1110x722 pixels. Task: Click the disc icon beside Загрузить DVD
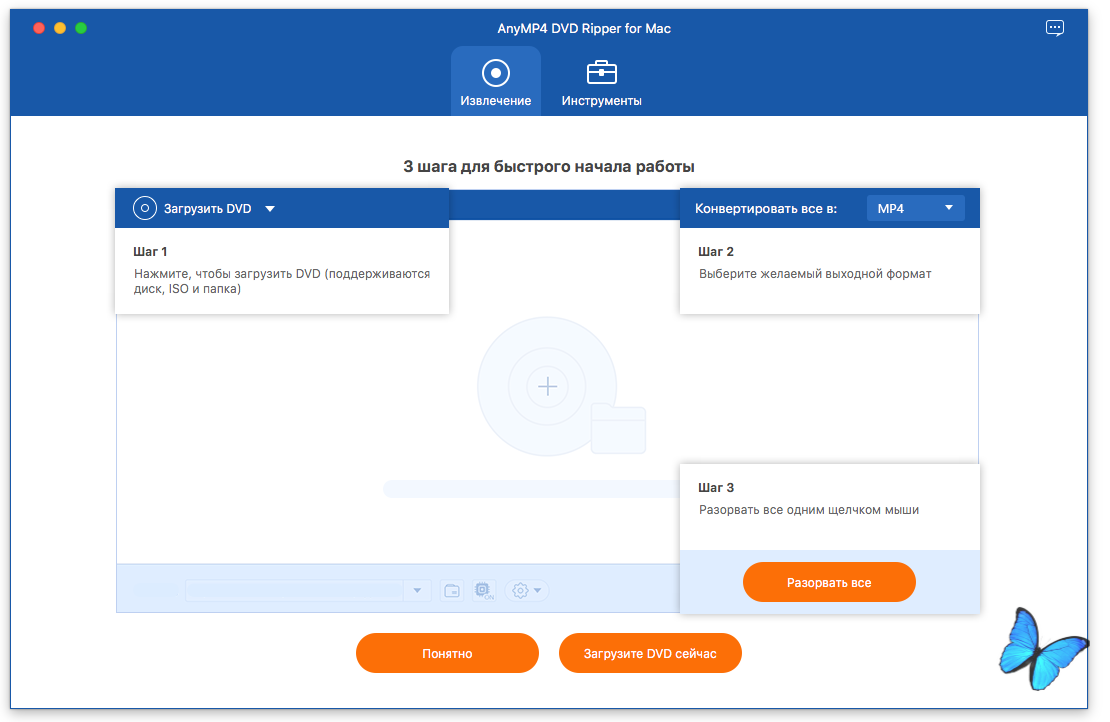[x=145, y=208]
